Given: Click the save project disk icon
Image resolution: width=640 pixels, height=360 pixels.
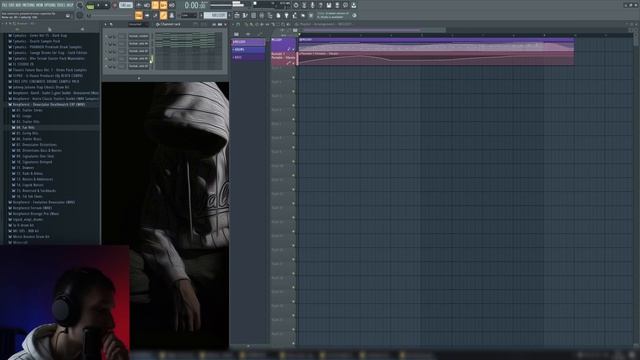Looking at the screenshot, I should coord(329,5).
